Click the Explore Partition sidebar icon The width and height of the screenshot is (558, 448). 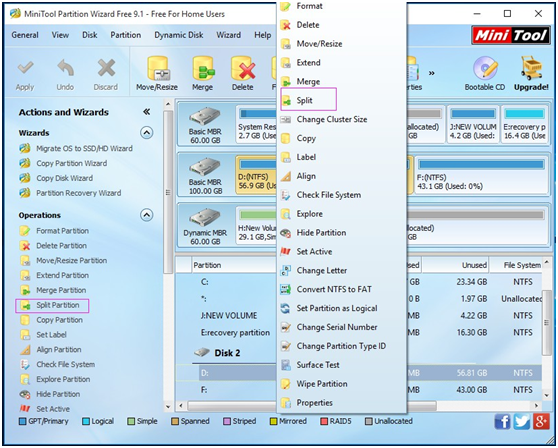25,379
